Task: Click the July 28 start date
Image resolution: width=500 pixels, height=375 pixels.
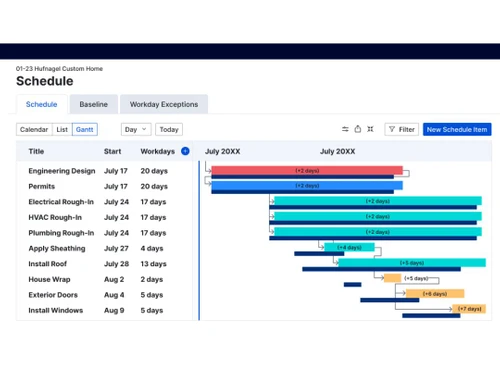Action: click(x=116, y=264)
